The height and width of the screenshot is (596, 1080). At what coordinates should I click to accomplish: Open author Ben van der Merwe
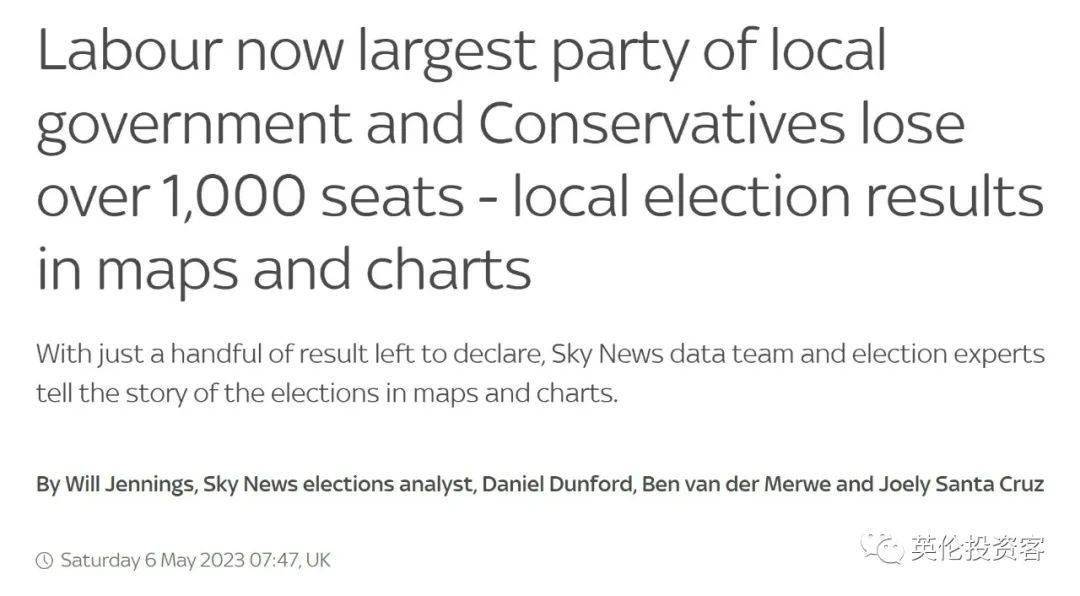pos(736,484)
